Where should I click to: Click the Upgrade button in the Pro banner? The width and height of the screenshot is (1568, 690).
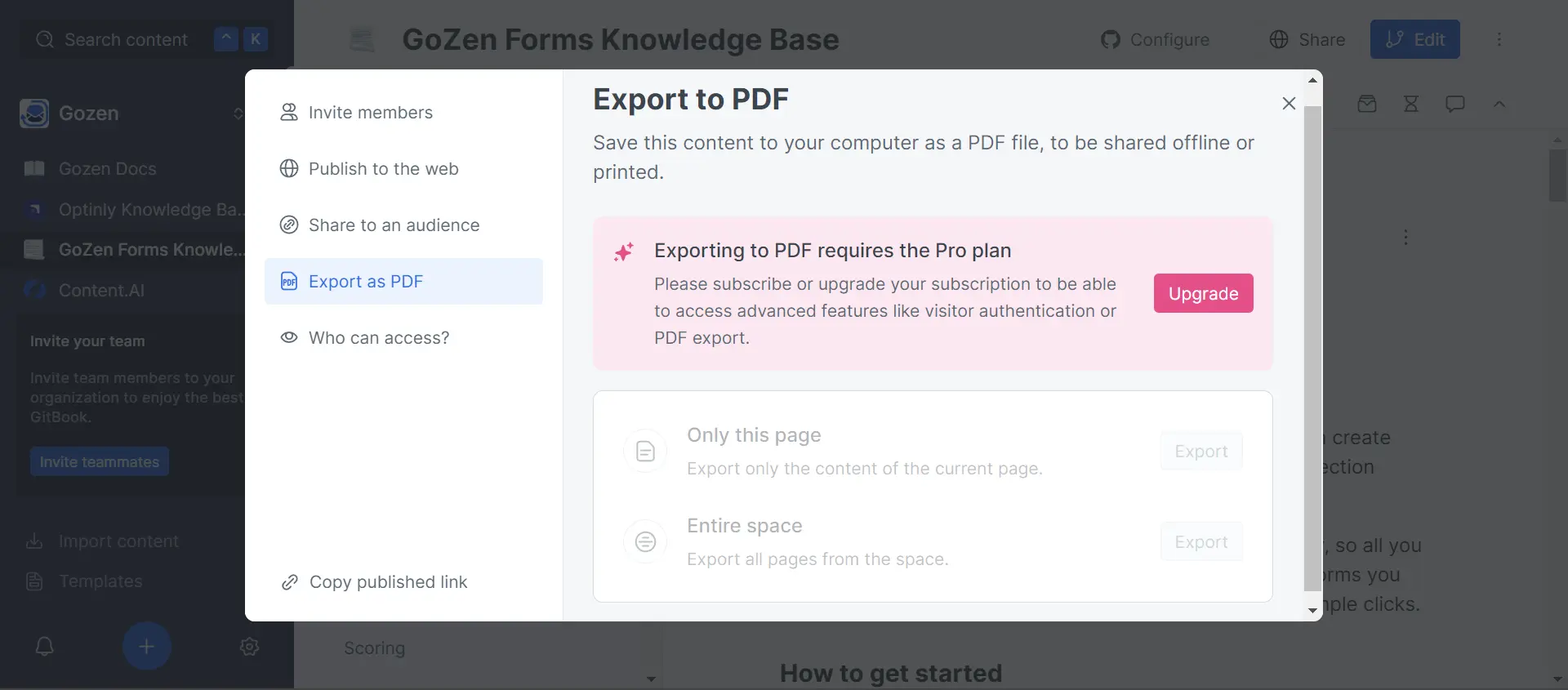[1203, 293]
